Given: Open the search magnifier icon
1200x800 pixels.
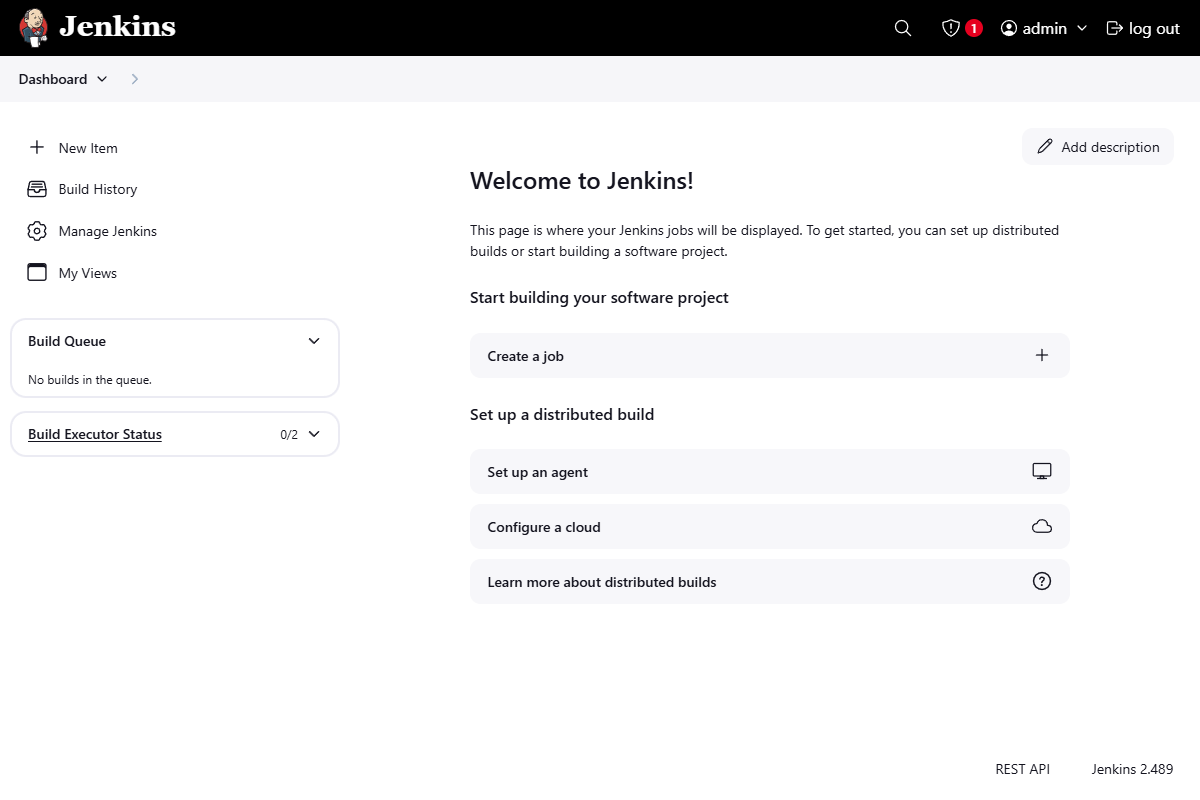Looking at the screenshot, I should pyautogui.click(x=902, y=28).
